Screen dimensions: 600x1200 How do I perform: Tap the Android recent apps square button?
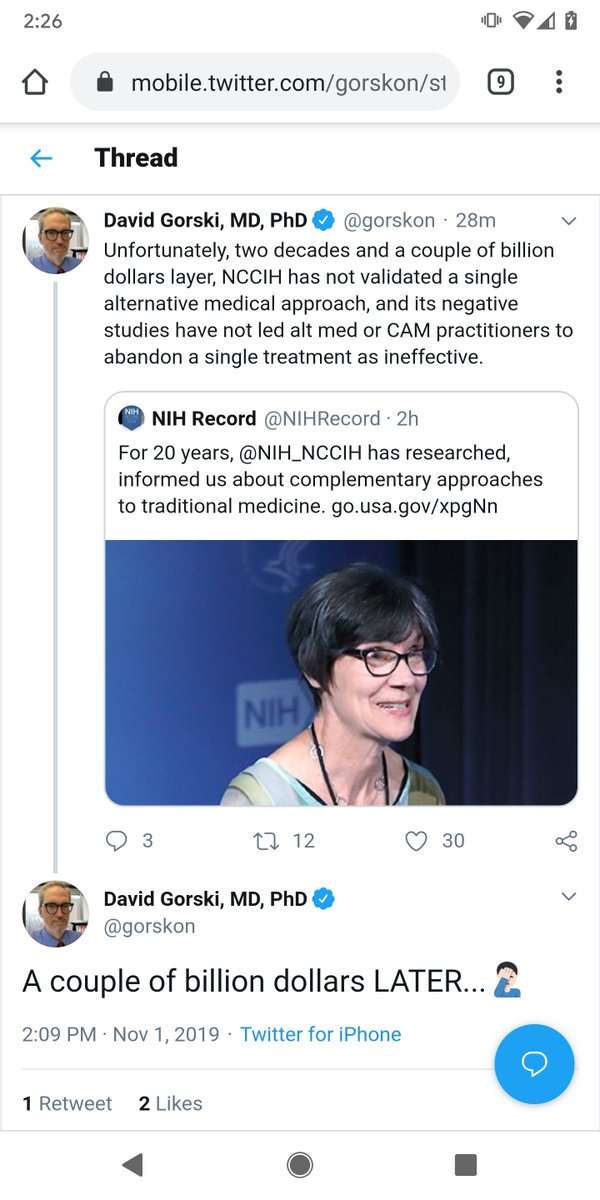coord(465,1164)
